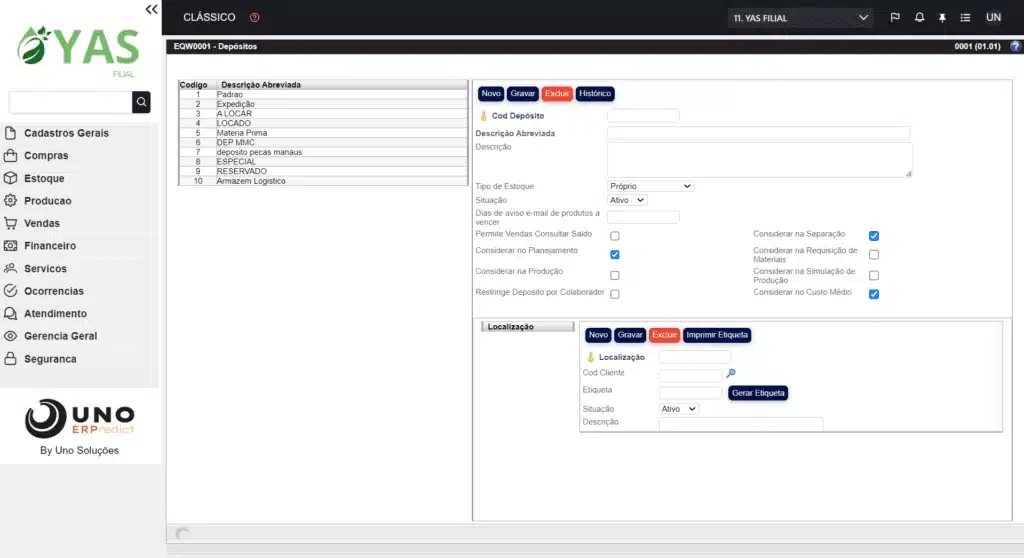Click the Cod Cliente lookup magnifier icon
1024x558 pixels.
731,373
